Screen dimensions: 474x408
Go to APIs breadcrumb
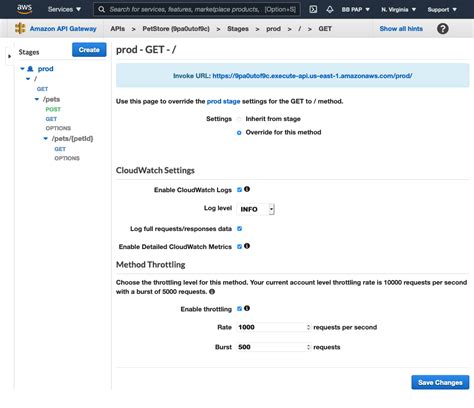118,29
